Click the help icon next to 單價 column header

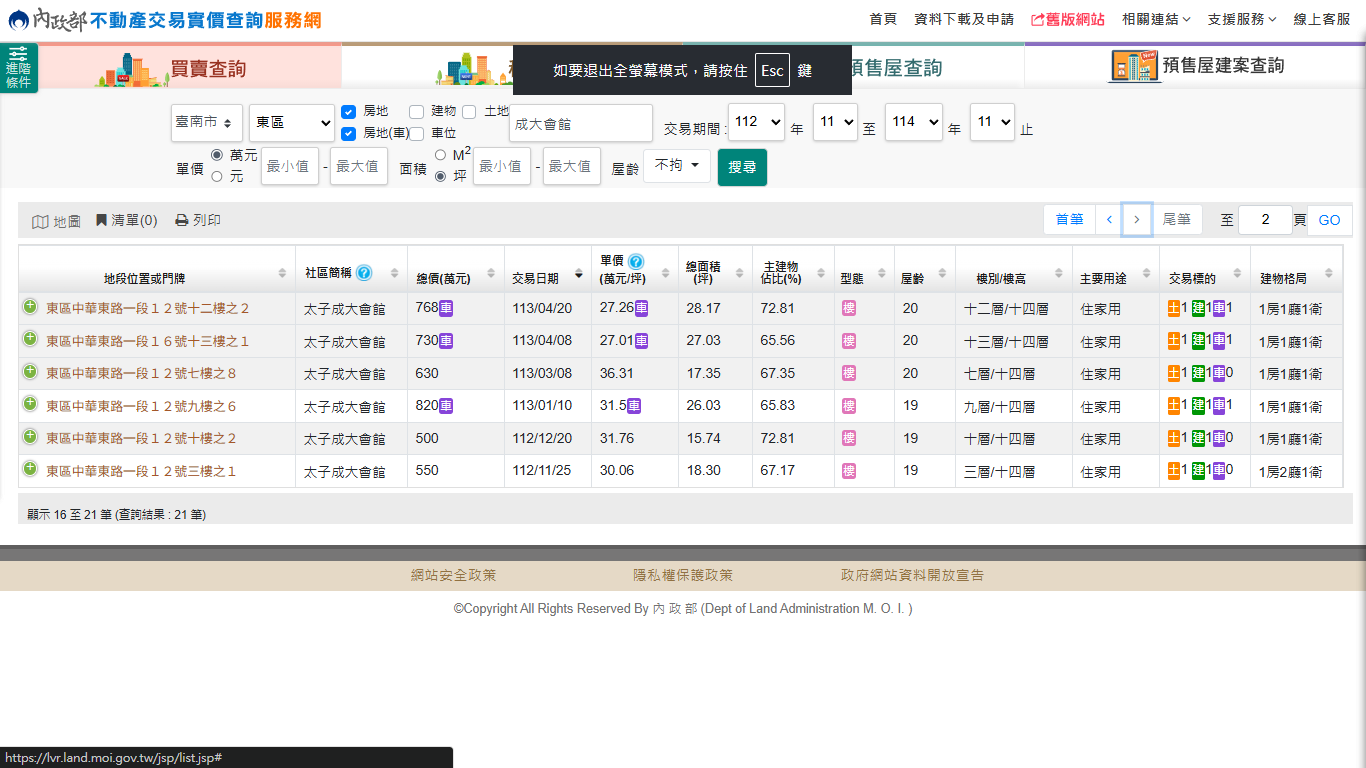(x=635, y=262)
